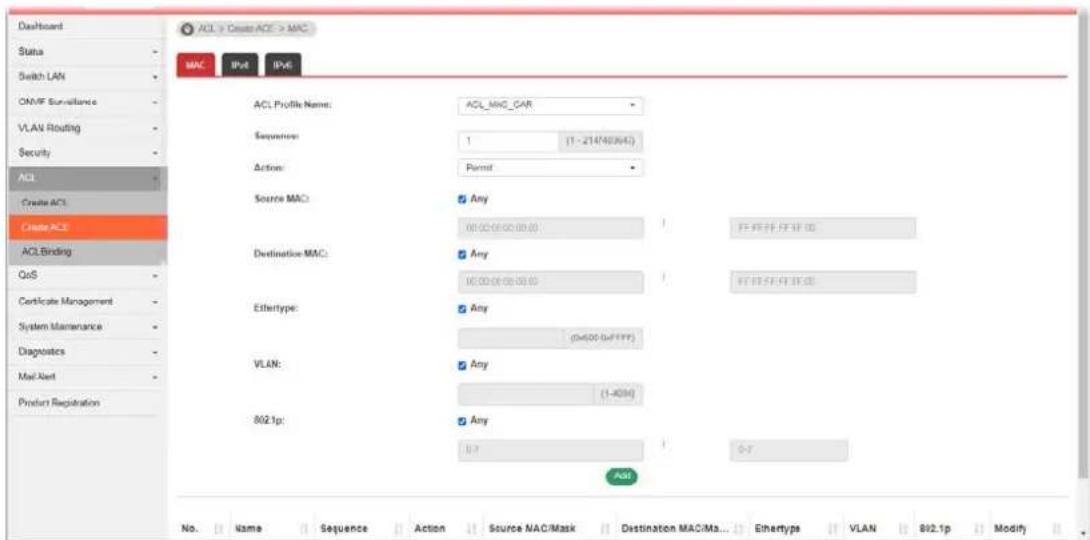Click the Ethertype value field
Image resolution: width=1090 pixels, height=540 pixels.
[x=510, y=338]
